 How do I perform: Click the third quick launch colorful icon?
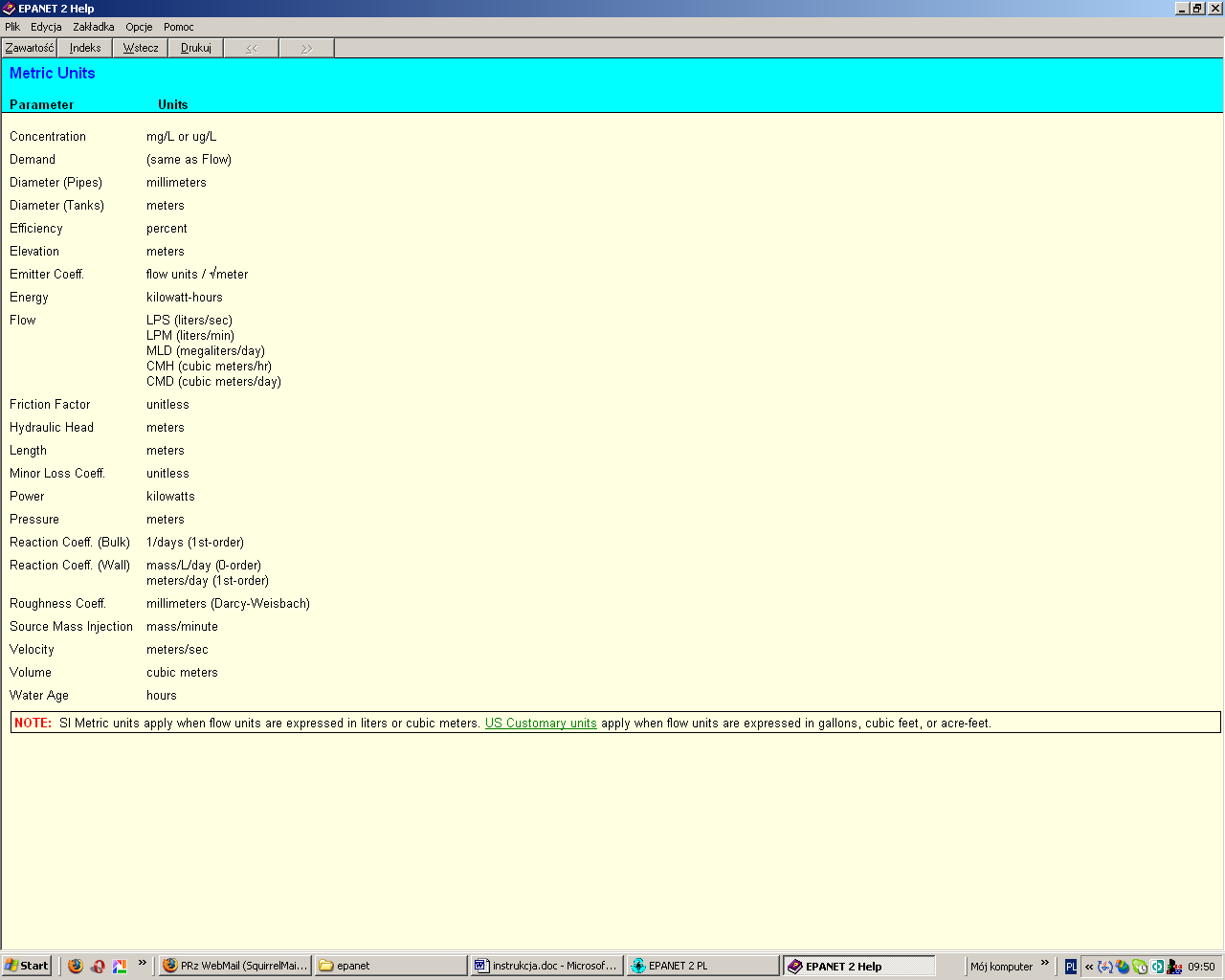point(120,967)
